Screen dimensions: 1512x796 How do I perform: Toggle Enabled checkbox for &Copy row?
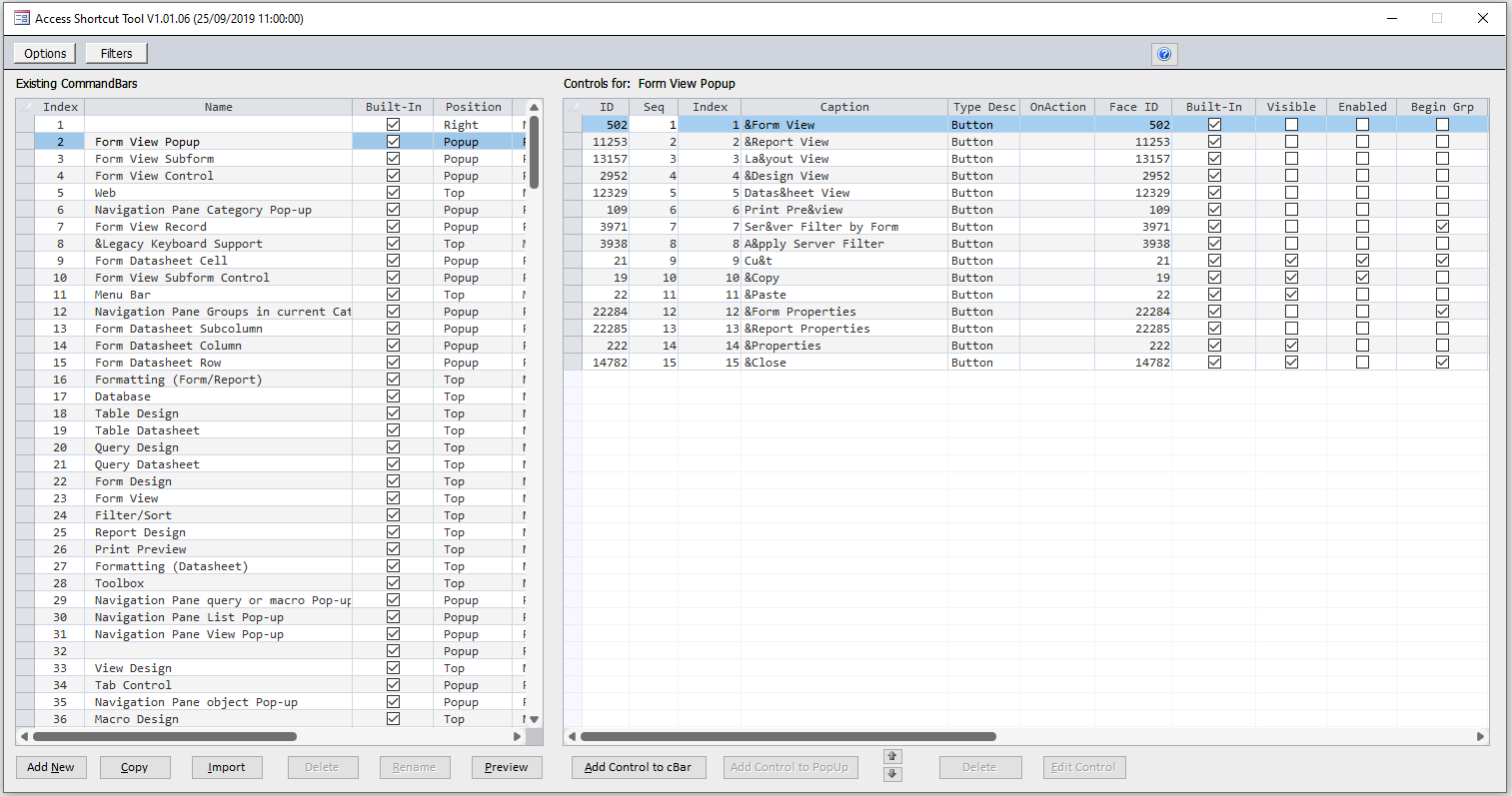point(1362,278)
